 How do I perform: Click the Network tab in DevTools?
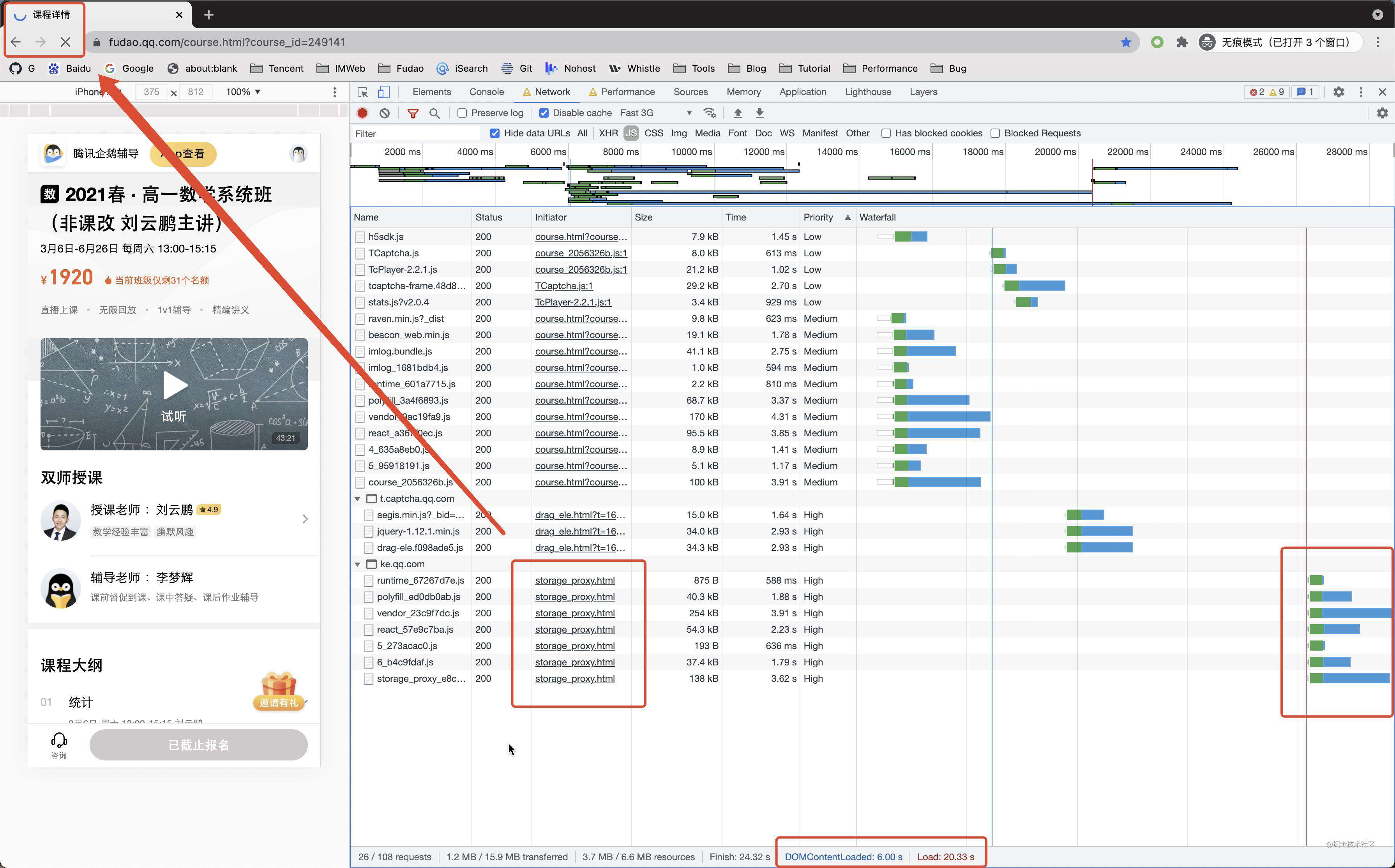(x=551, y=91)
